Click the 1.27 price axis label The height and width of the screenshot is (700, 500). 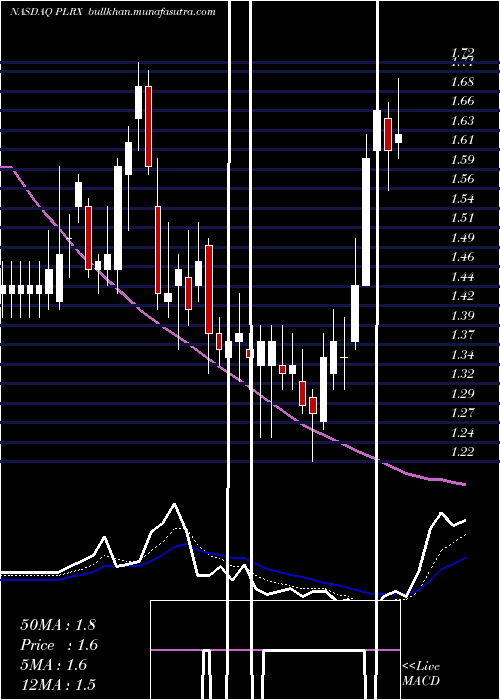click(x=462, y=413)
